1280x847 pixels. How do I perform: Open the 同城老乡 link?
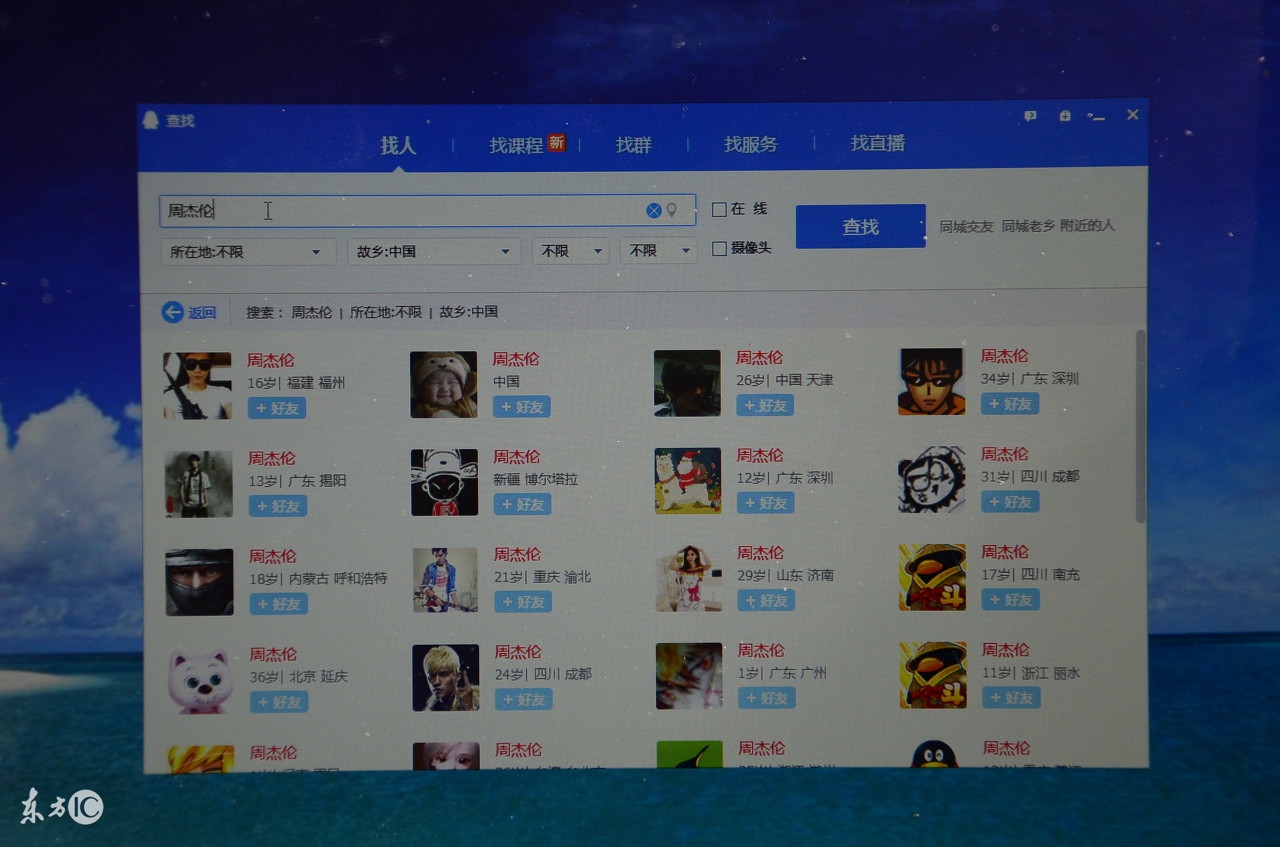tap(1028, 226)
